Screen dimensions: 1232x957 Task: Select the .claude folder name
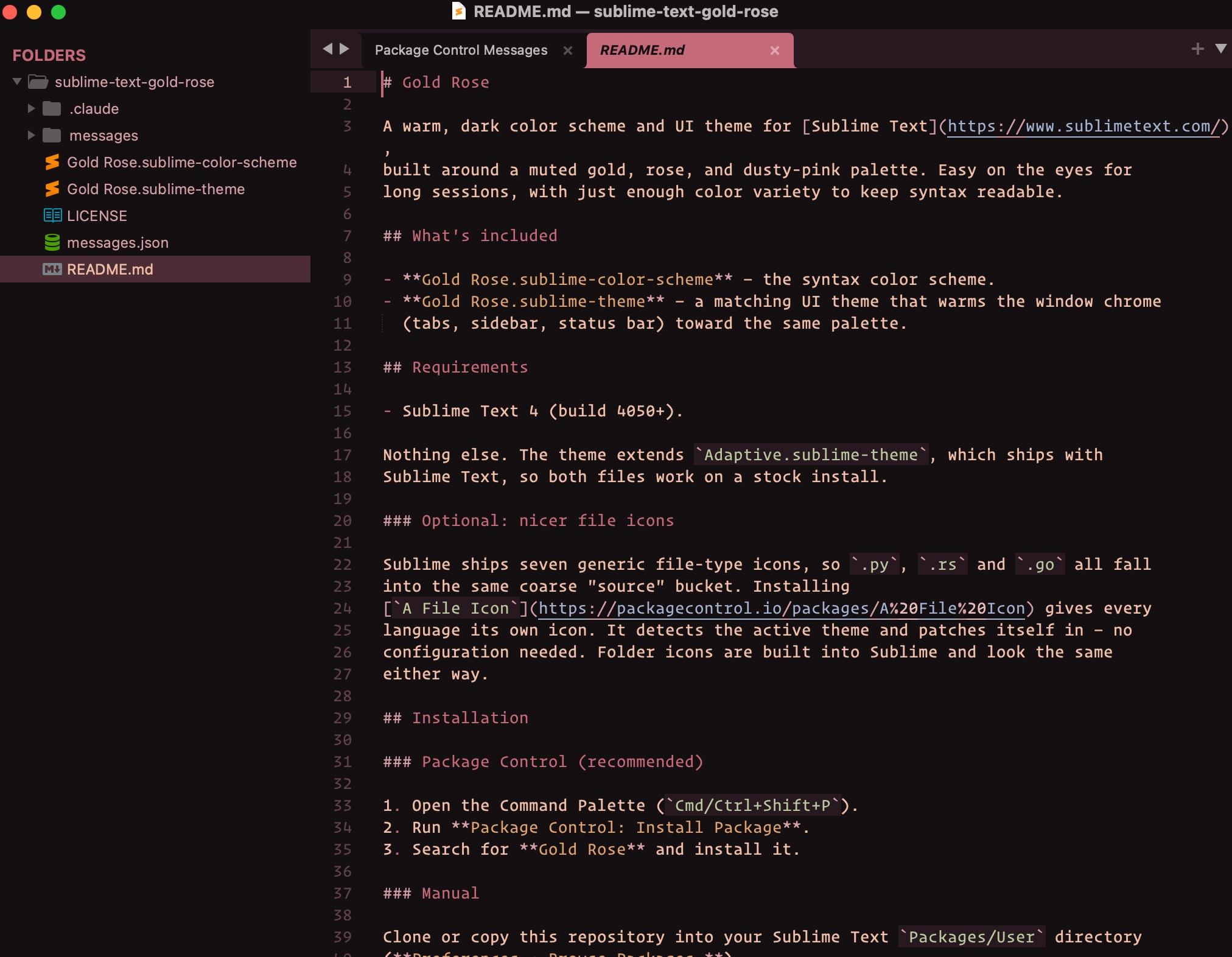pos(94,109)
